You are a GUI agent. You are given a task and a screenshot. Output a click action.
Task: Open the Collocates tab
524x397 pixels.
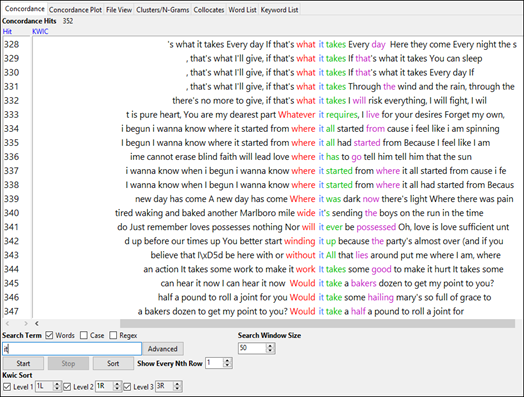[x=209, y=10]
